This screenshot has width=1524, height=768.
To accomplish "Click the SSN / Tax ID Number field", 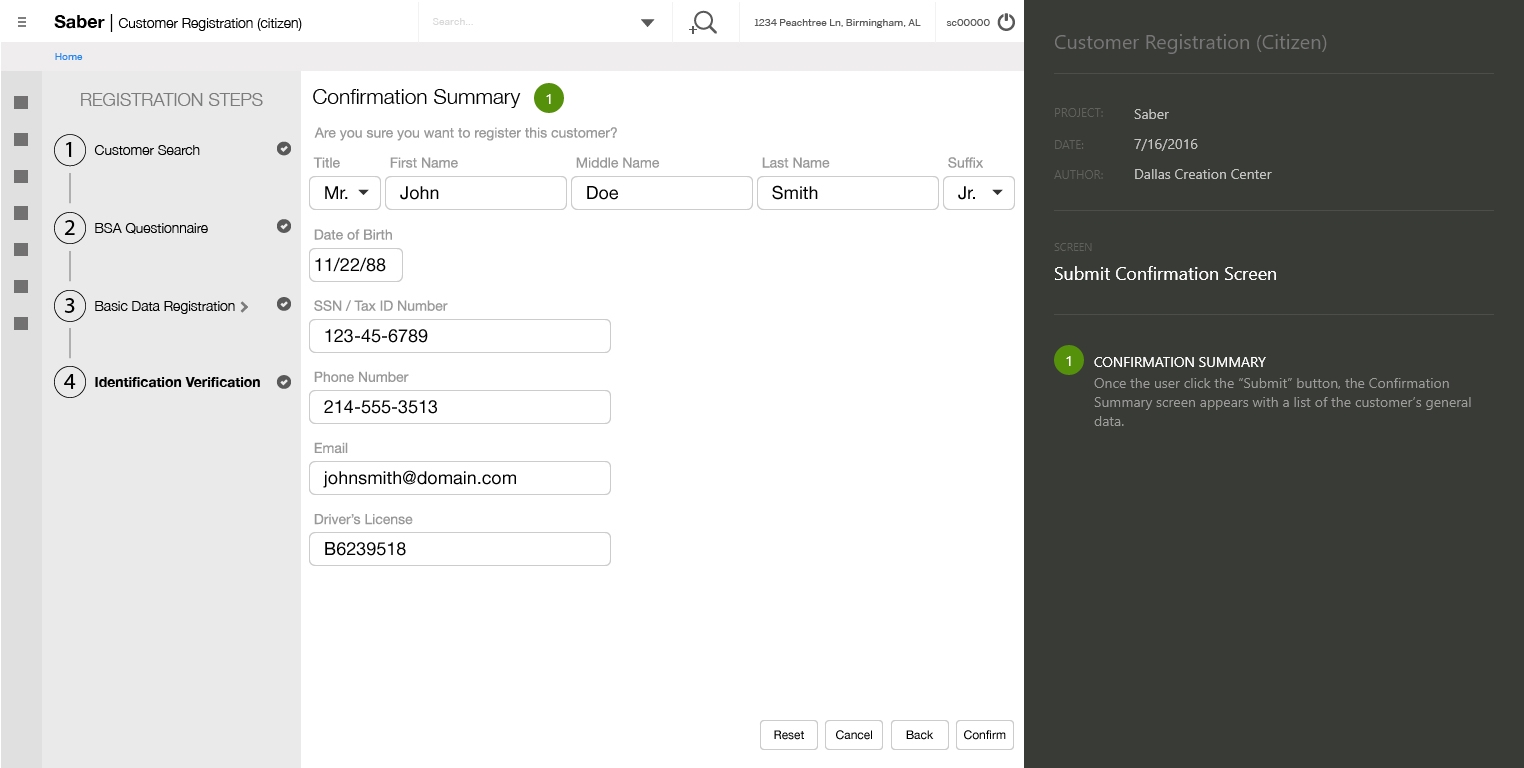I will pos(460,336).
